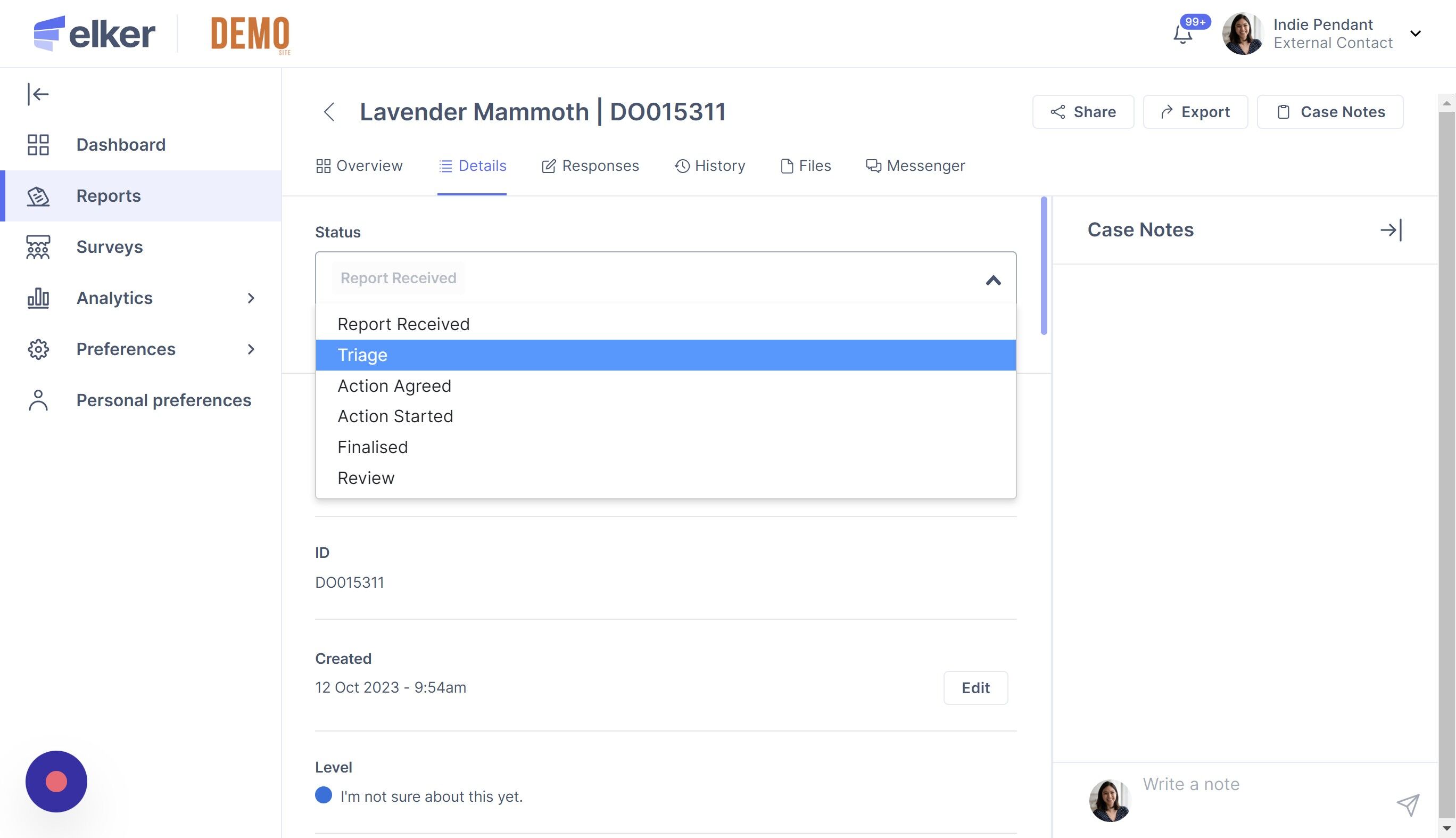Choose Finalised from status list

372,447
